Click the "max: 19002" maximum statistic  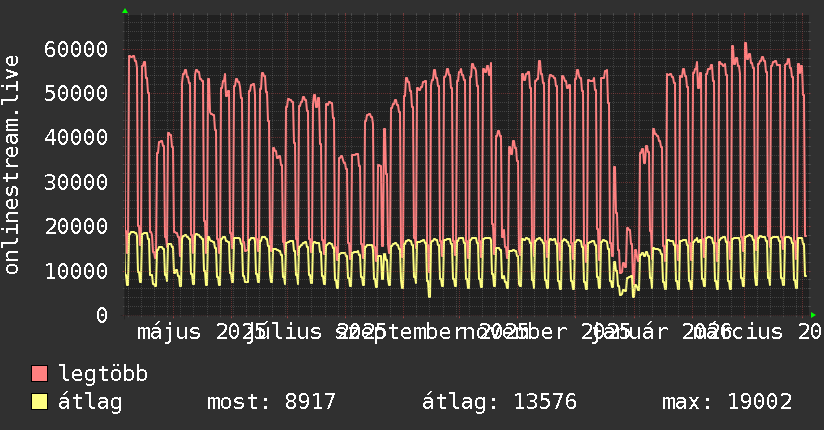click(x=726, y=402)
